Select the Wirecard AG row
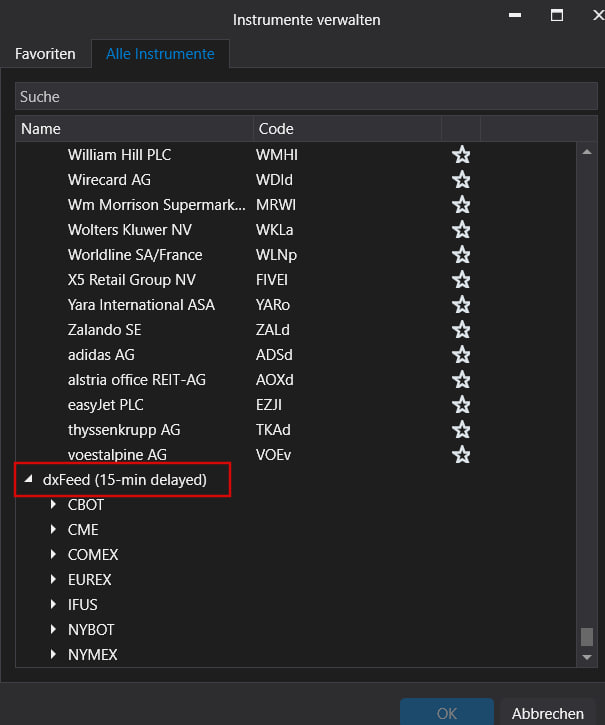605x725 pixels. pos(296,180)
